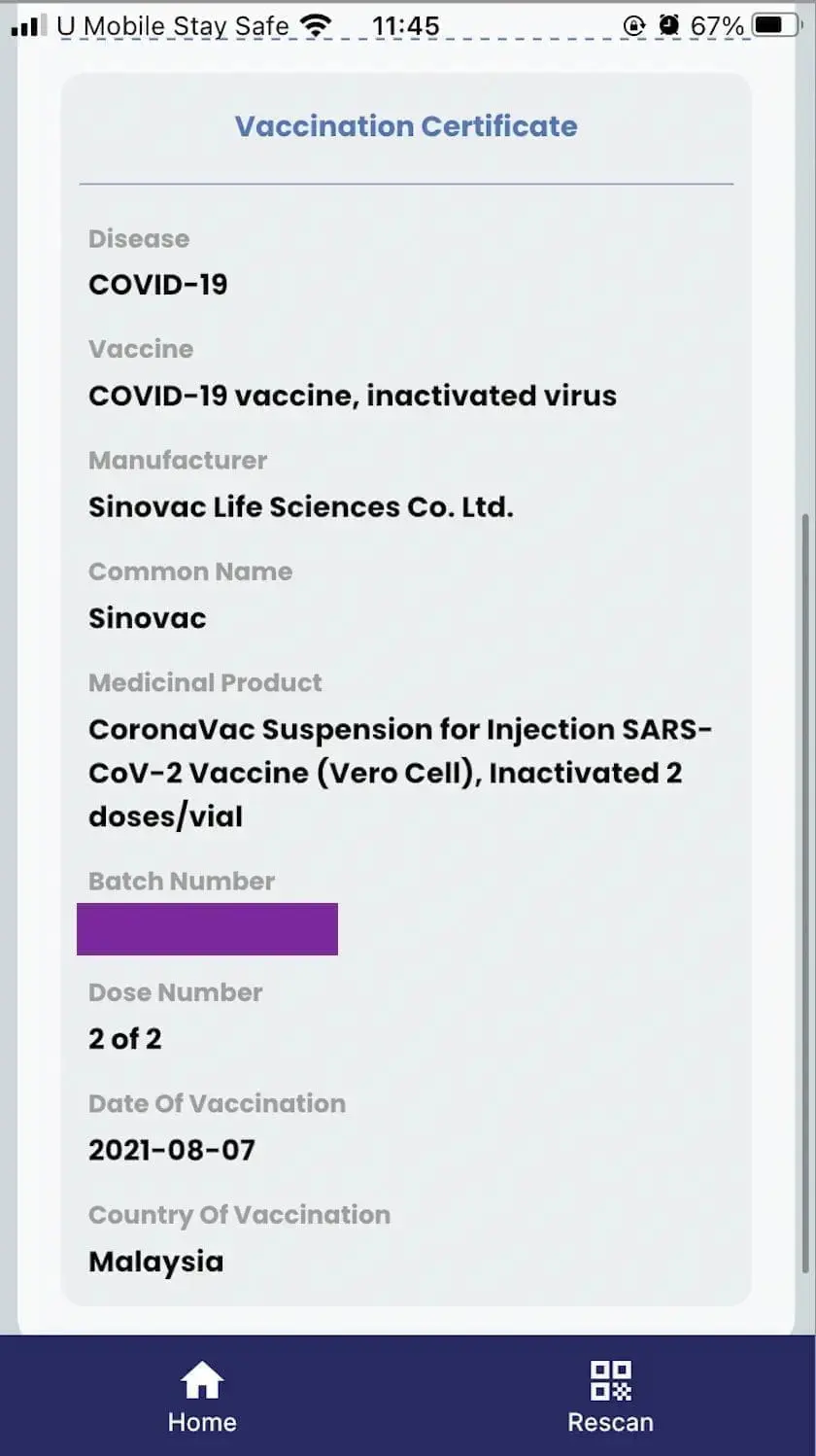Tap the cellular signal bars icon

pyautogui.click(x=29, y=26)
